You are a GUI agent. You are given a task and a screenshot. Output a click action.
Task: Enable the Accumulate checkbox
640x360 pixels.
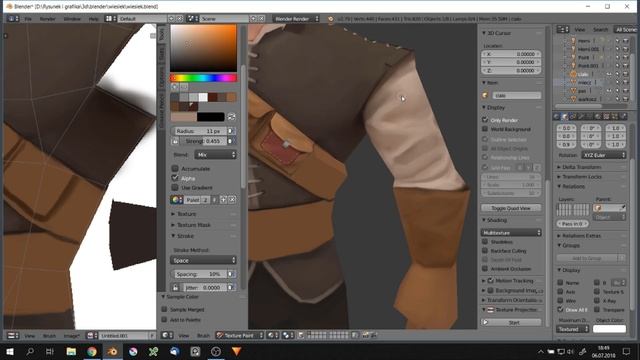click(x=175, y=168)
